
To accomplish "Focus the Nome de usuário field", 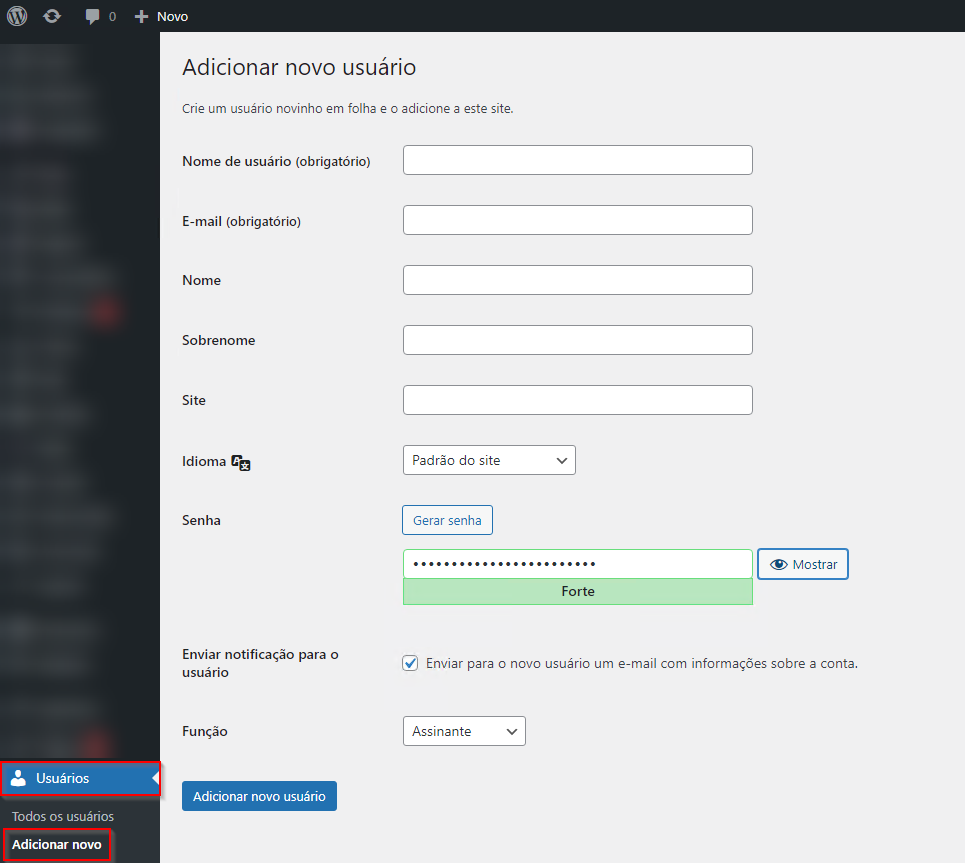I will tap(578, 160).
